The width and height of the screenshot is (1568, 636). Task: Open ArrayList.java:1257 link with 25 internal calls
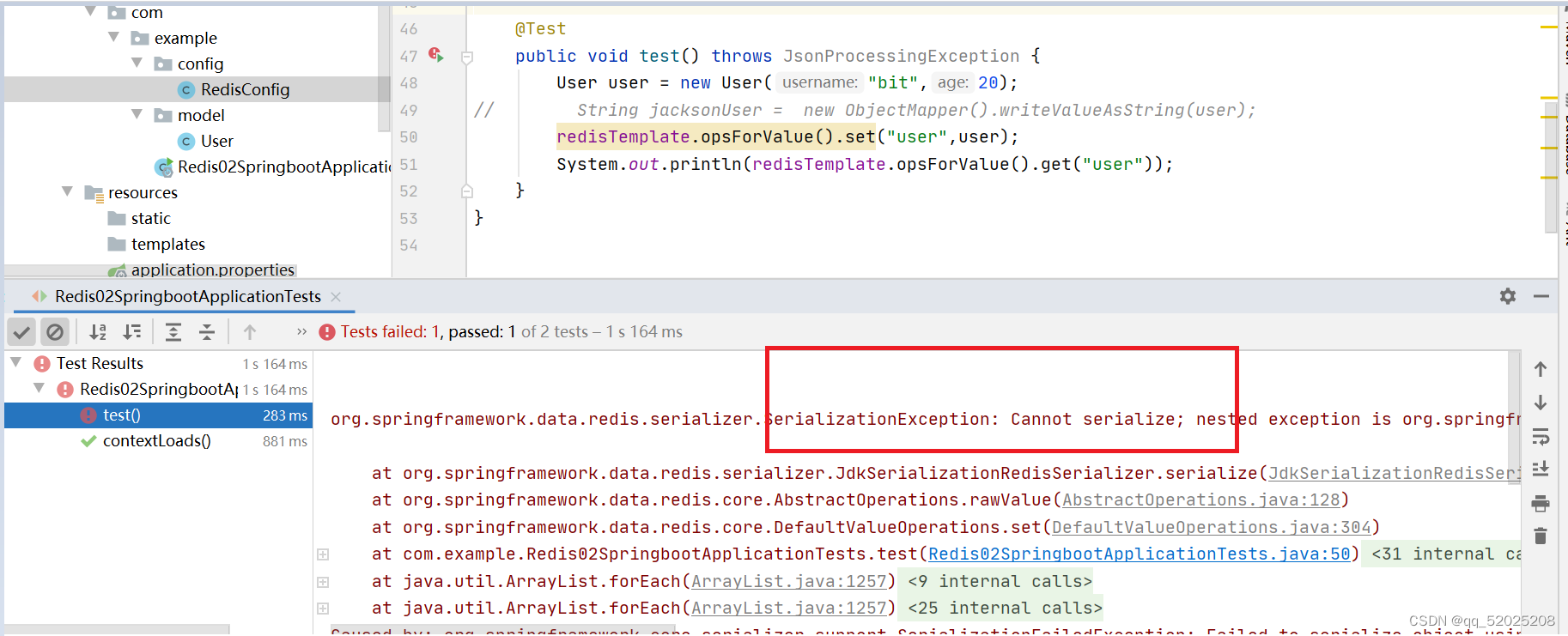[x=788, y=608]
